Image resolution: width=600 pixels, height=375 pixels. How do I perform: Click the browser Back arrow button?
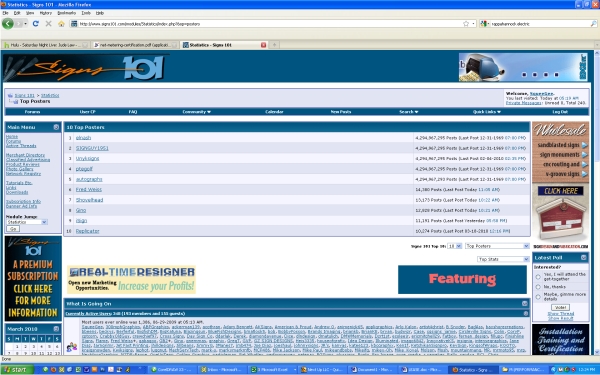pos(8,24)
